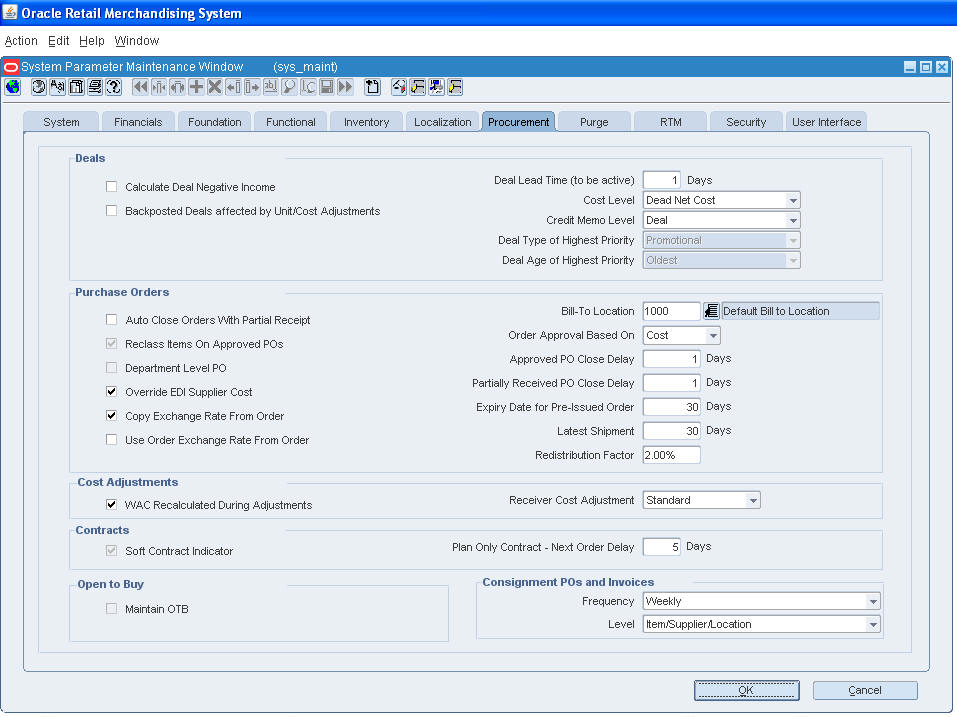Open the Help menu
Image resolution: width=957 pixels, height=717 pixels.
click(92, 41)
